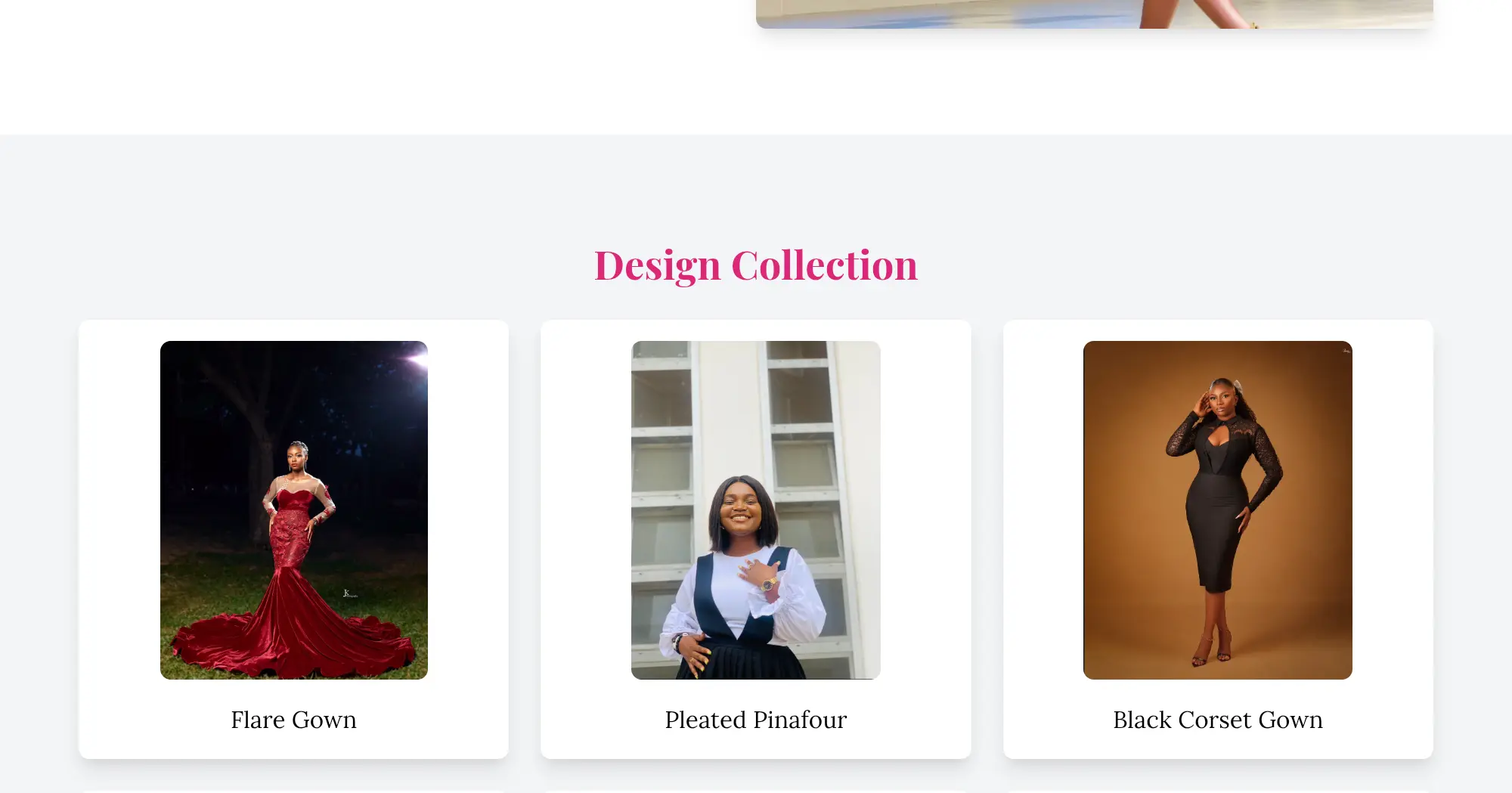Open the Flare Gown photo
Image resolution: width=1512 pixels, height=793 pixels.
(x=293, y=510)
